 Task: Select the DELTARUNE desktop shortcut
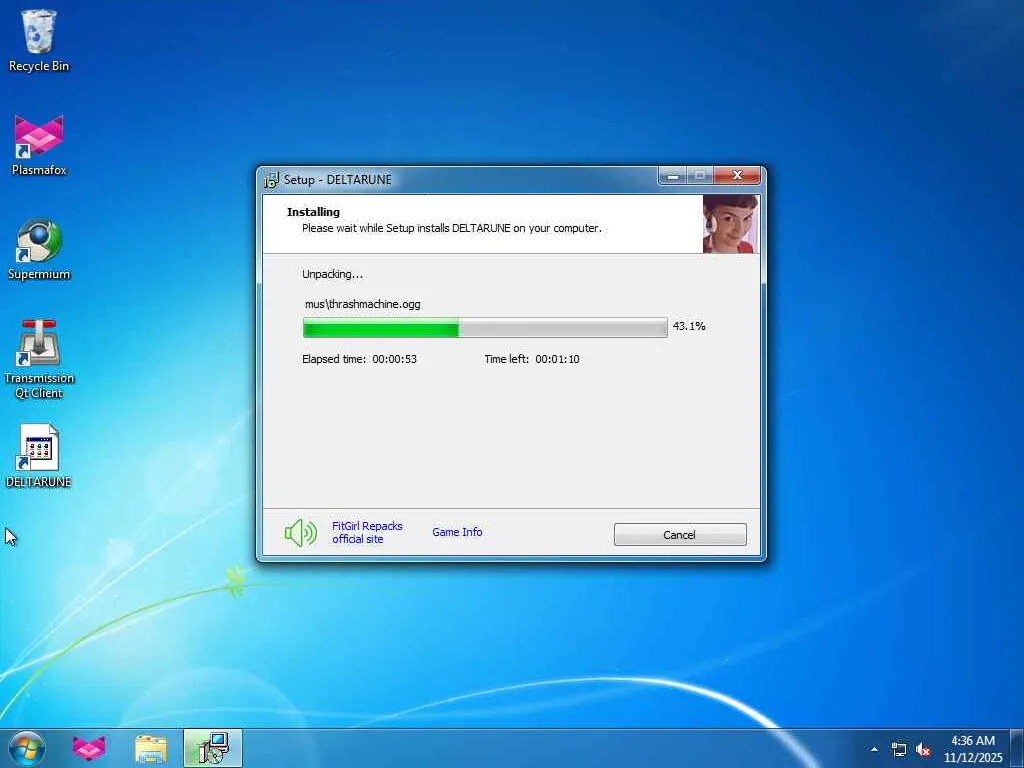click(x=39, y=456)
